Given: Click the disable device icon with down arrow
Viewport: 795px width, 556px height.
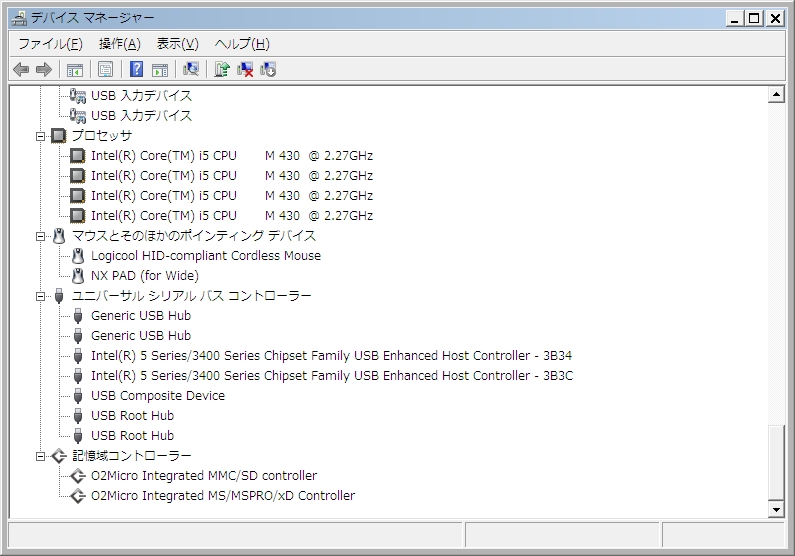Looking at the screenshot, I should 268,69.
